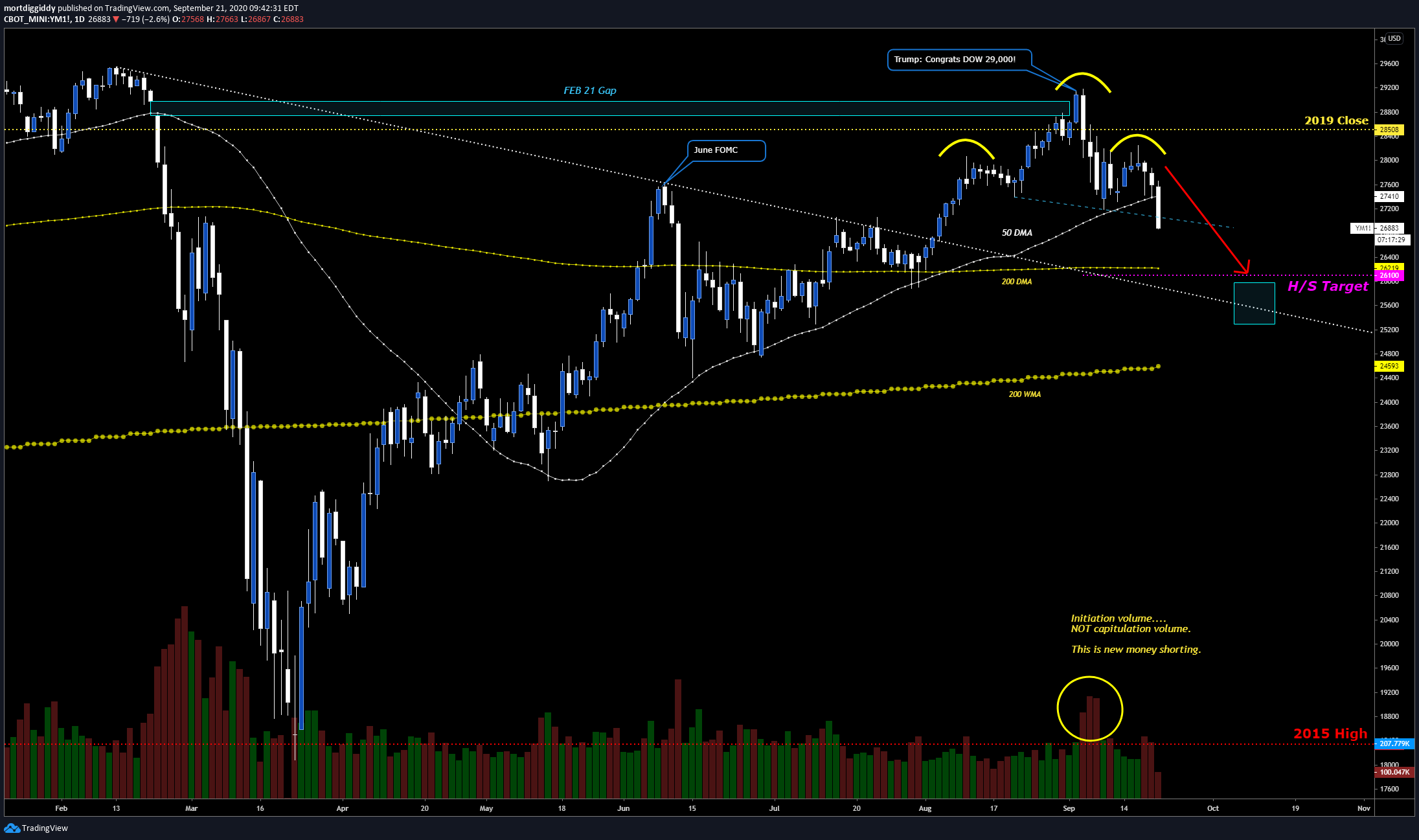Click the Nov date axis label

pos(1364,808)
